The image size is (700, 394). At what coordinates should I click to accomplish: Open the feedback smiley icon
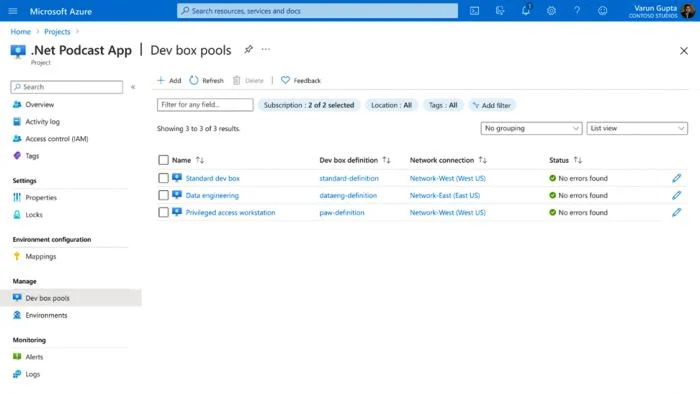pos(603,11)
